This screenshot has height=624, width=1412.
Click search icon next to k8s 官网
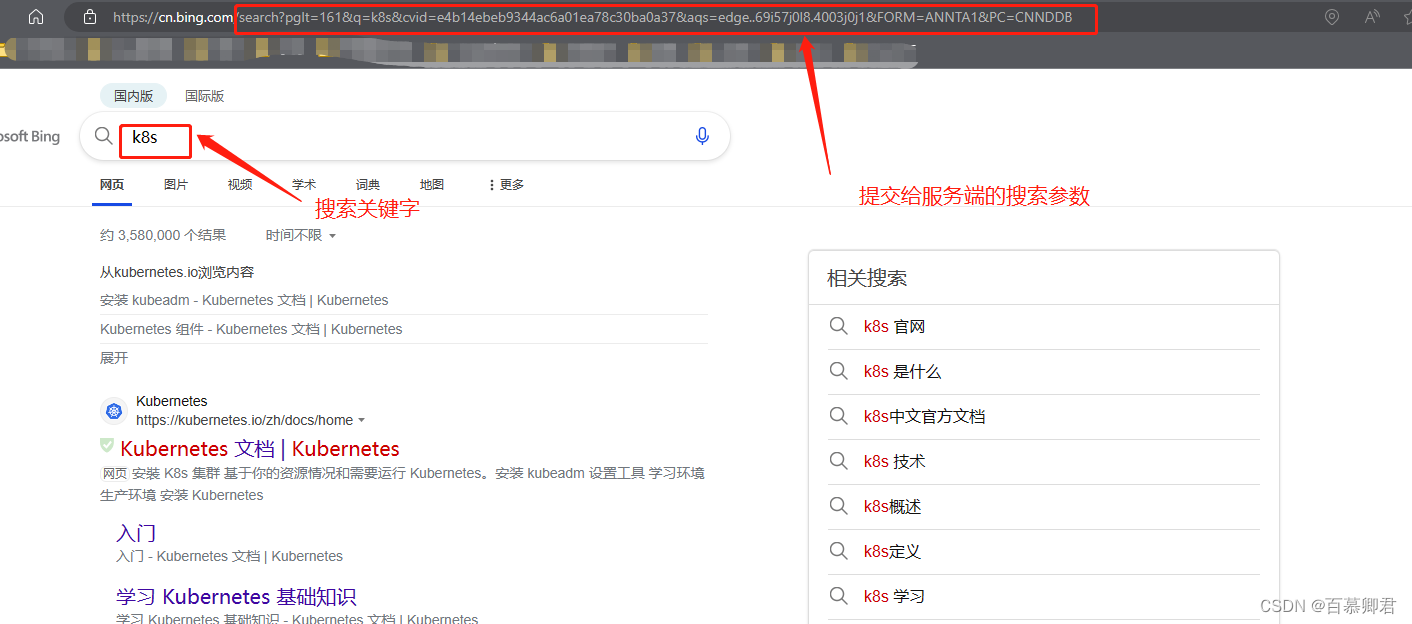(x=839, y=326)
